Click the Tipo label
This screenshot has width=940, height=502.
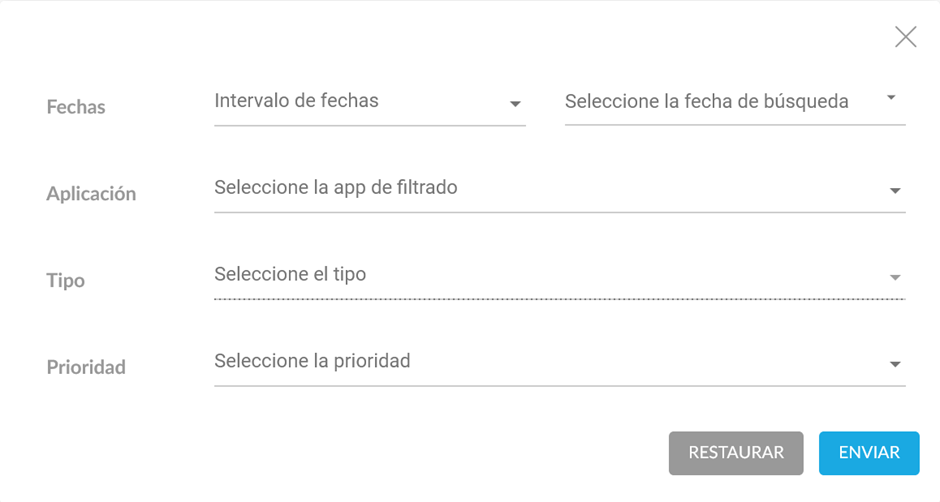click(66, 281)
